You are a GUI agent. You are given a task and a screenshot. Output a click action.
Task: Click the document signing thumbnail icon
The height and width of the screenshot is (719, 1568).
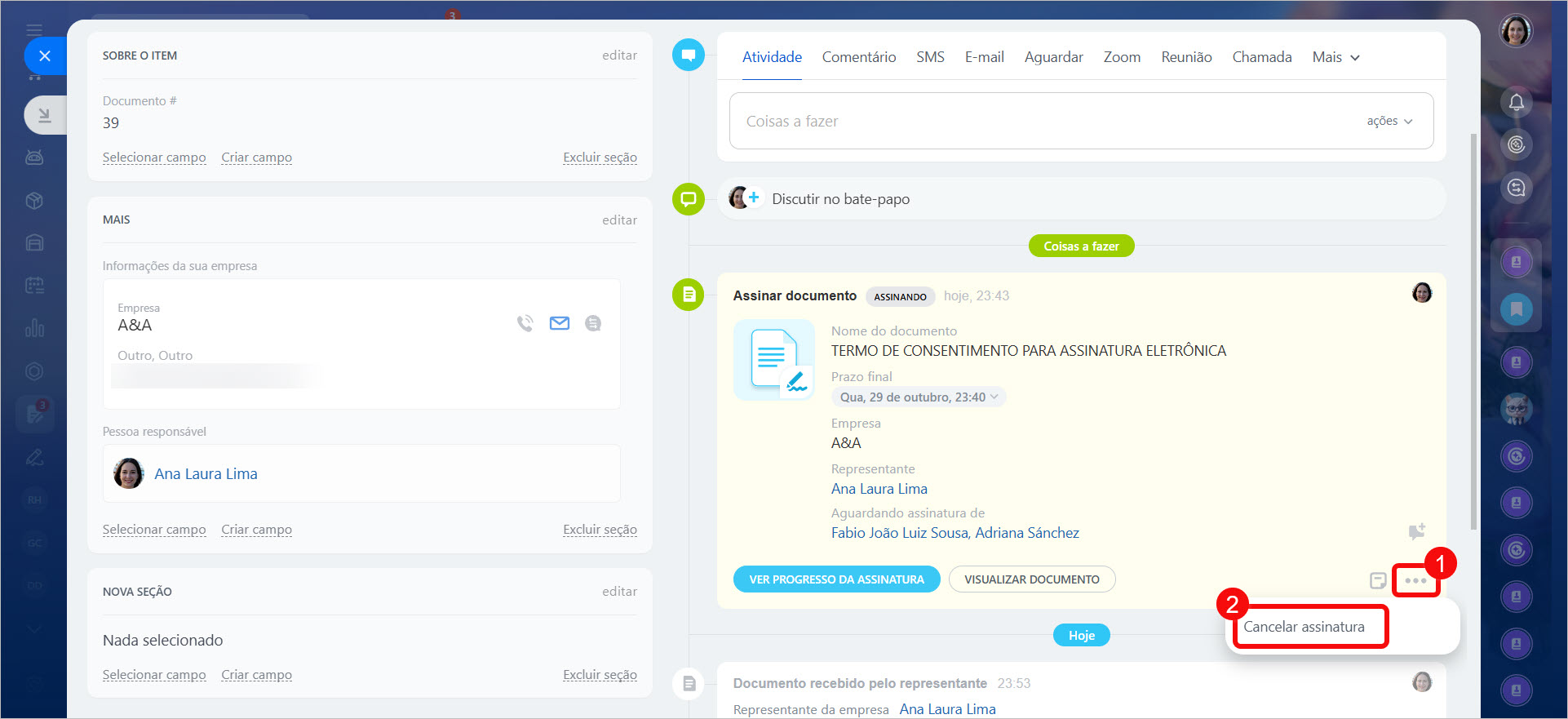(x=774, y=360)
